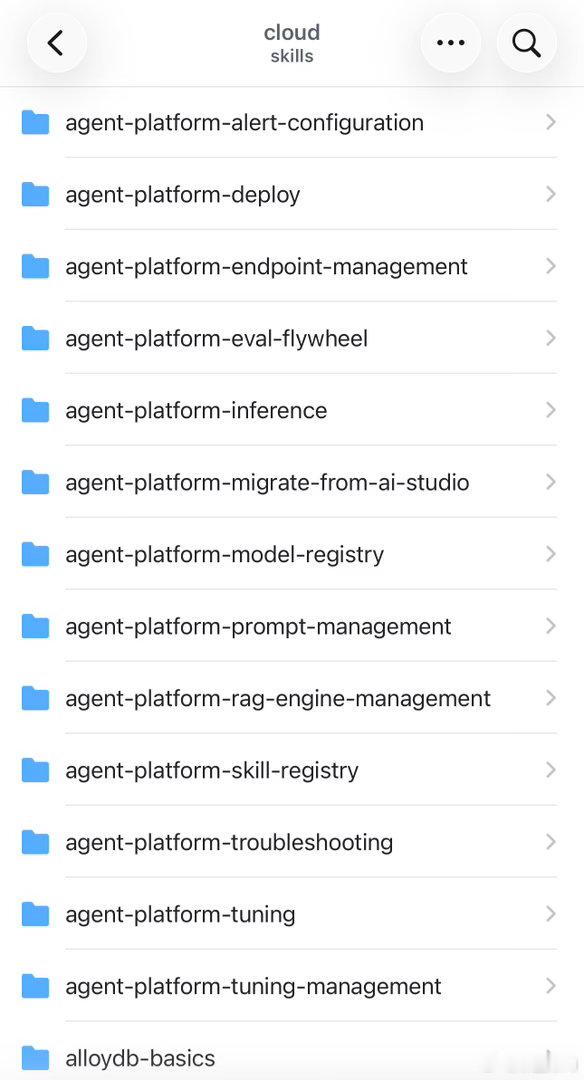This screenshot has height=1080, width=584.
Task: Click the agent-platform-tuning folder icon
Action: pos(35,914)
